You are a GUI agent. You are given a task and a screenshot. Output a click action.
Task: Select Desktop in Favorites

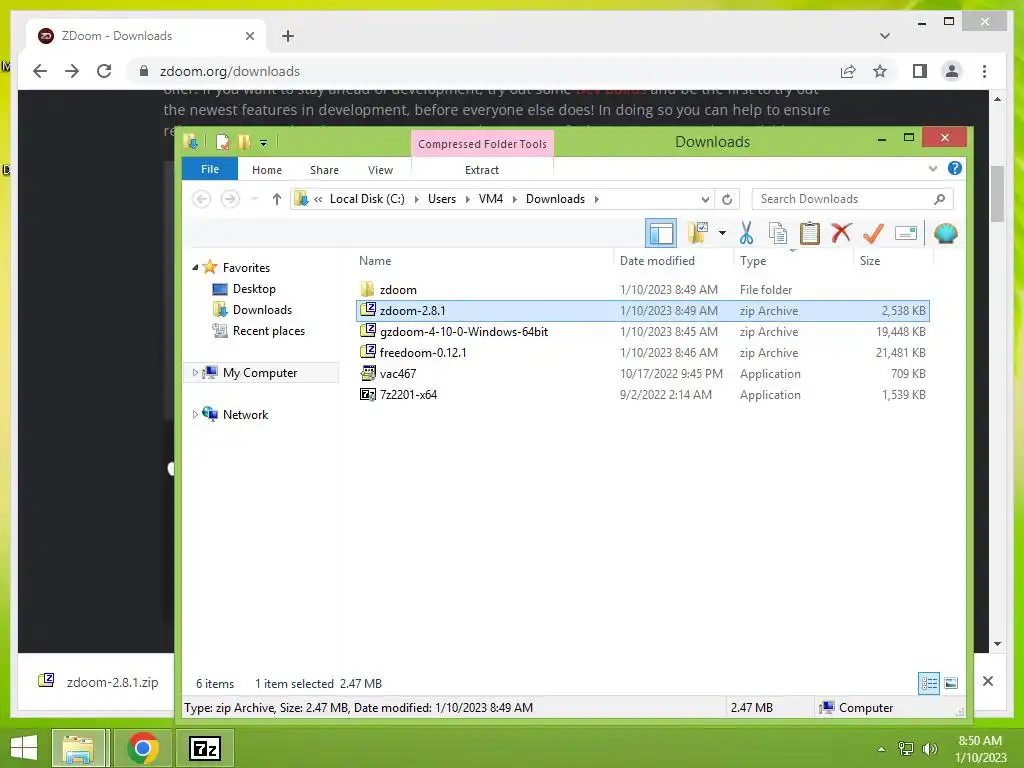[x=254, y=289]
